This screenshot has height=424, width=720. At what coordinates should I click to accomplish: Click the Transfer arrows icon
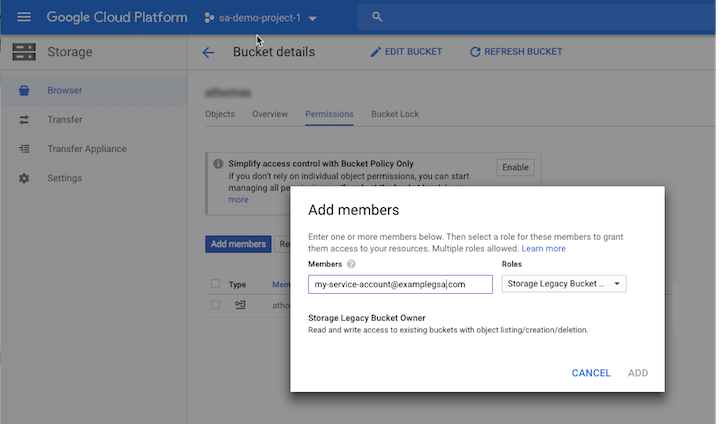24,120
